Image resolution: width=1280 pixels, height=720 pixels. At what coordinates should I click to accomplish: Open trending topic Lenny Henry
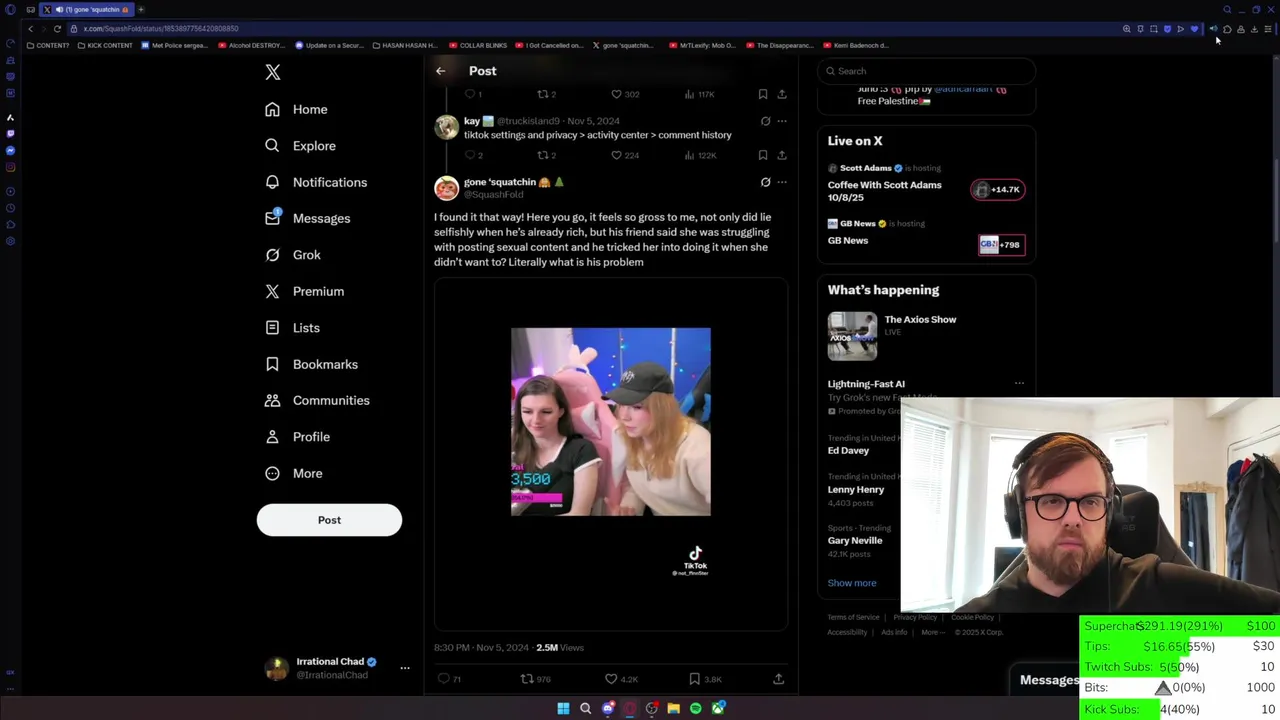(x=856, y=489)
